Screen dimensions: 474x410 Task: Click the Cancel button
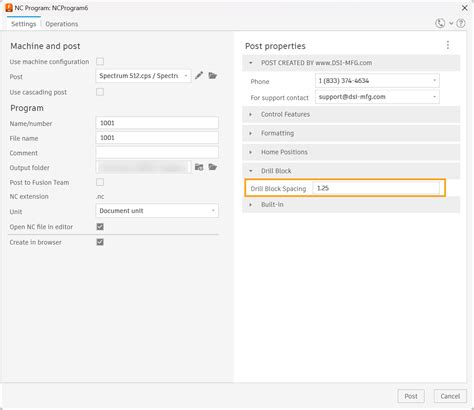[450, 396]
